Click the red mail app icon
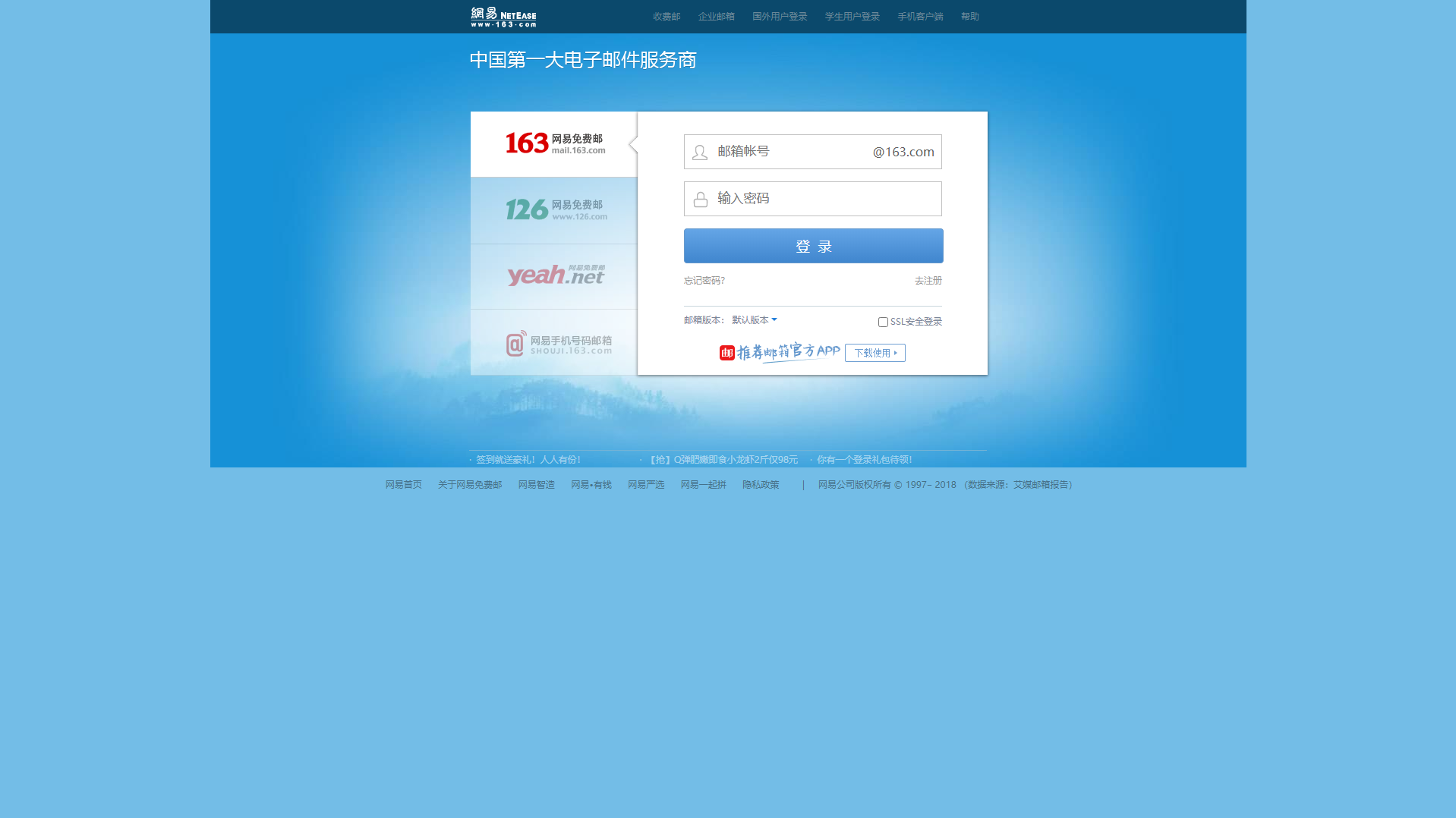The width and height of the screenshot is (1456, 818). tap(726, 353)
